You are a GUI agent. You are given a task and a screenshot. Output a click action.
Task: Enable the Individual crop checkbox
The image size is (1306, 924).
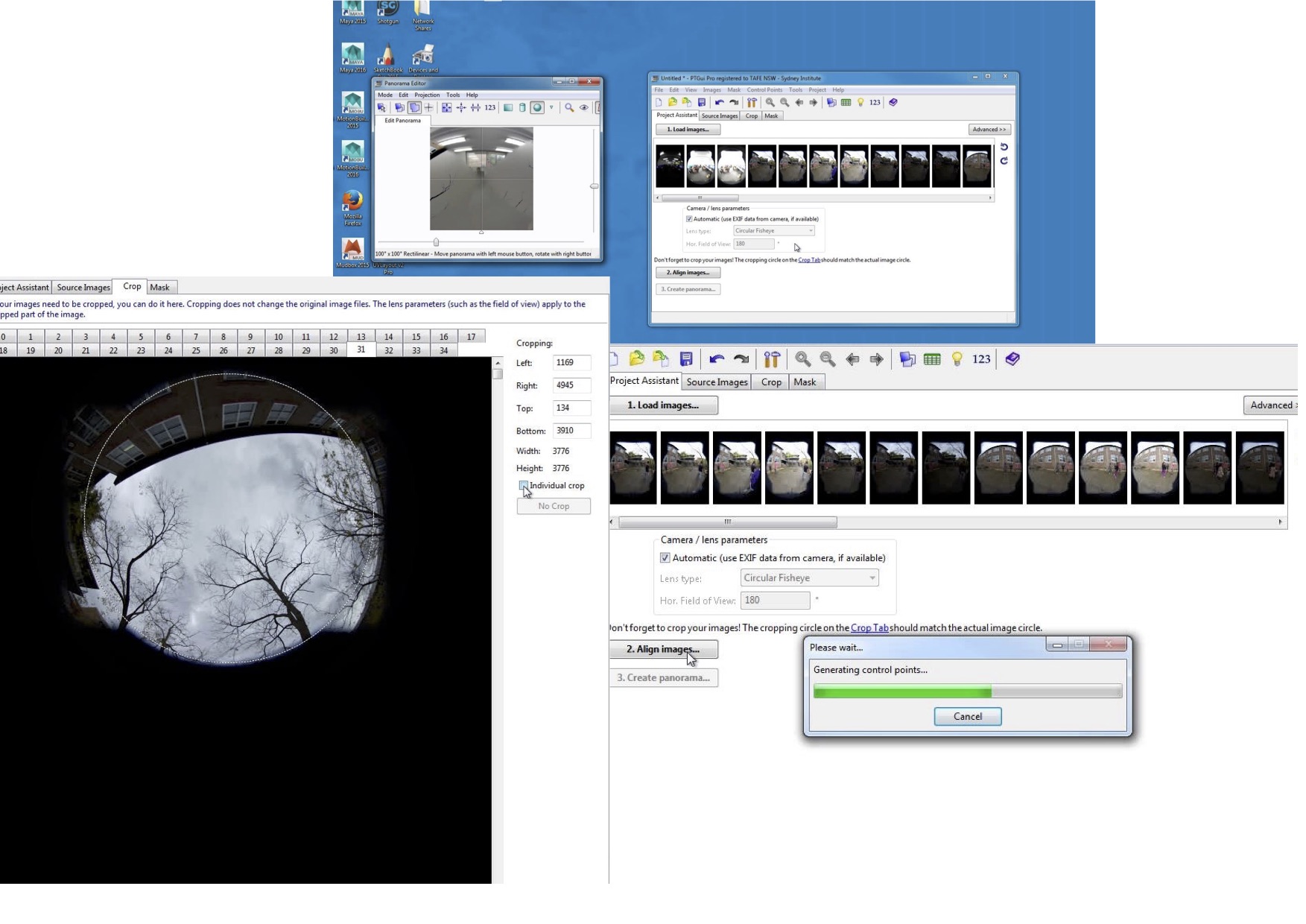[x=524, y=486]
